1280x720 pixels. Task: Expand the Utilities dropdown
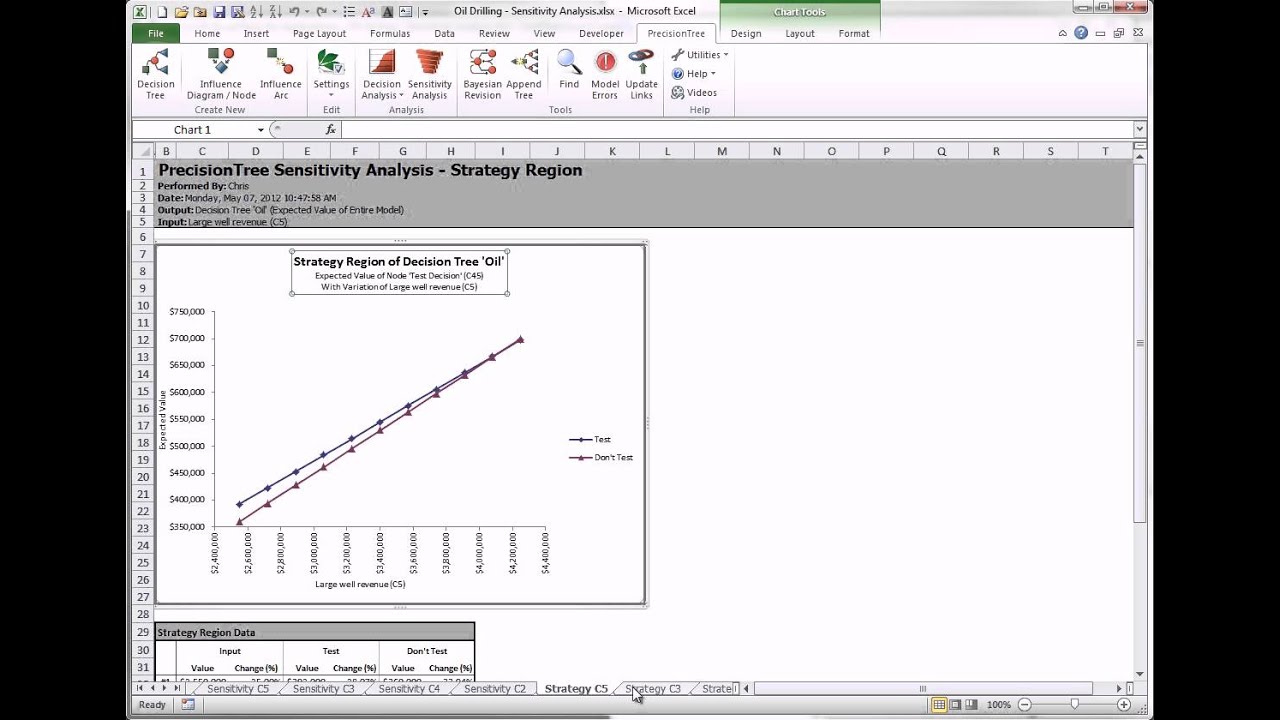pos(699,55)
